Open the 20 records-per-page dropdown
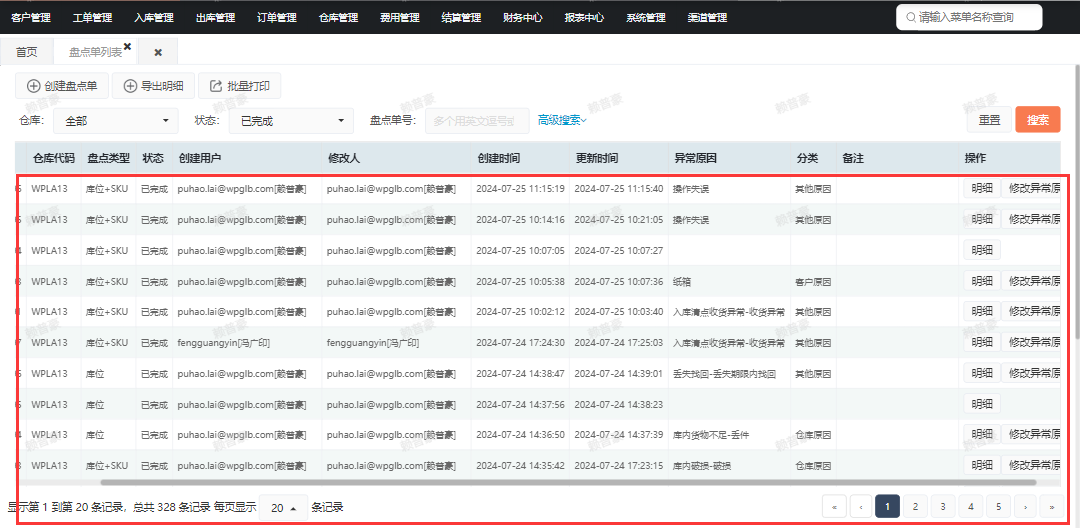Viewport: 1080px width, 528px height. (x=284, y=508)
